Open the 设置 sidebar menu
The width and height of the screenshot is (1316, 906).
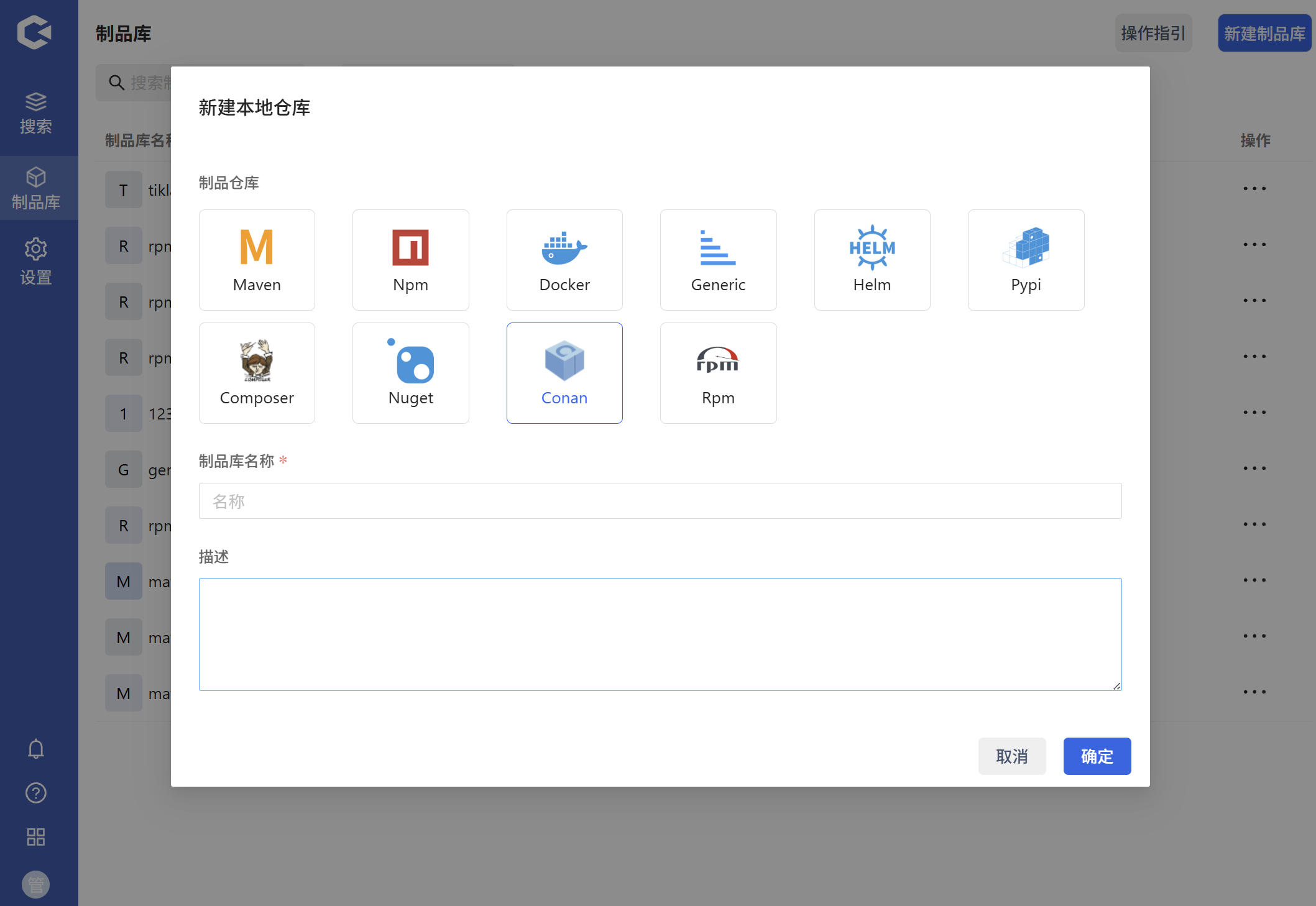pyautogui.click(x=36, y=261)
